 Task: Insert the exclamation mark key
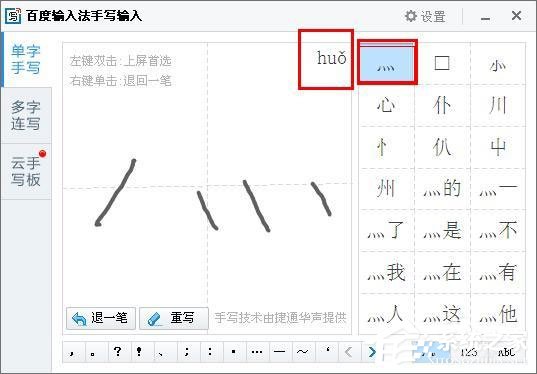(x=142, y=352)
